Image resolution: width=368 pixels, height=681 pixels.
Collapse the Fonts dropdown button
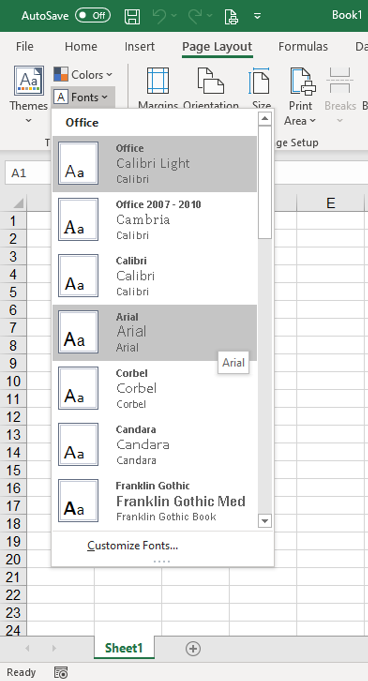[x=83, y=97]
